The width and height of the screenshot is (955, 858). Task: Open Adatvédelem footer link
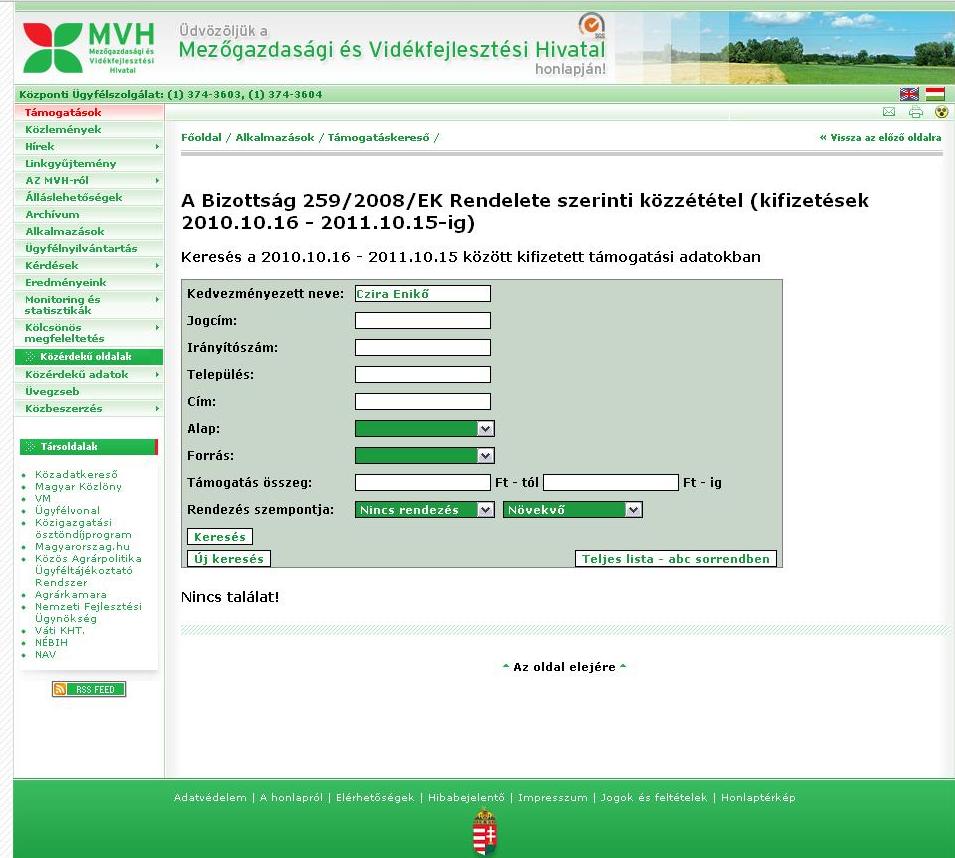(x=210, y=797)
